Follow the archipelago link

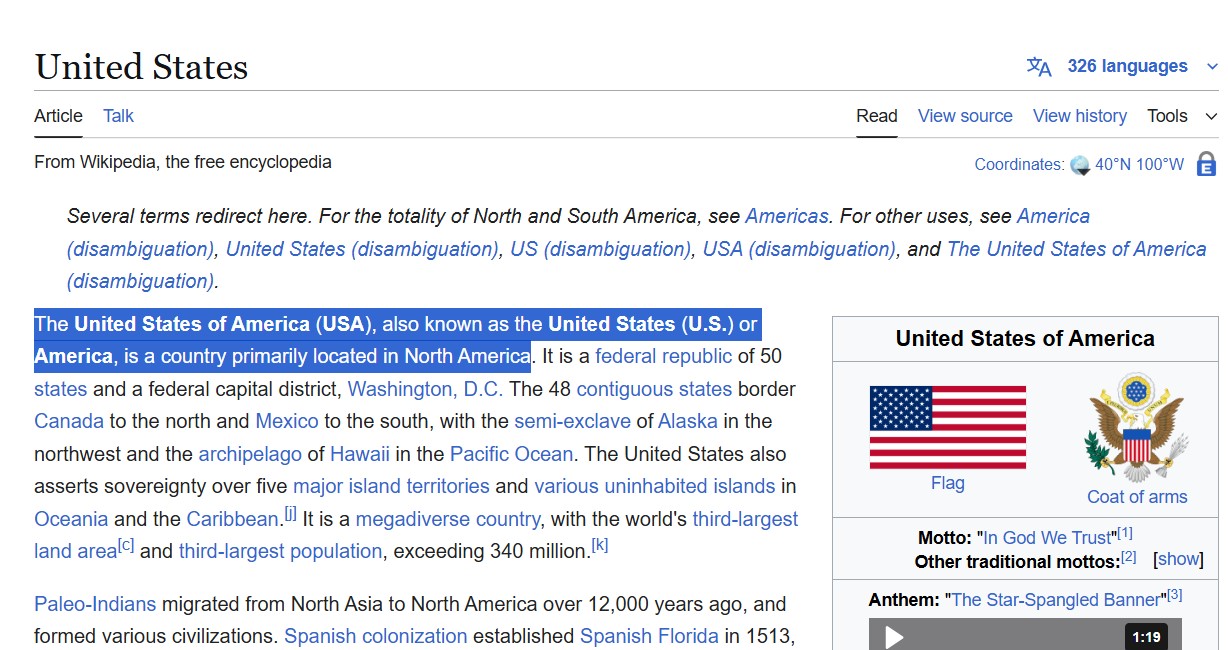pyautogui.click(x=250, y=454)
